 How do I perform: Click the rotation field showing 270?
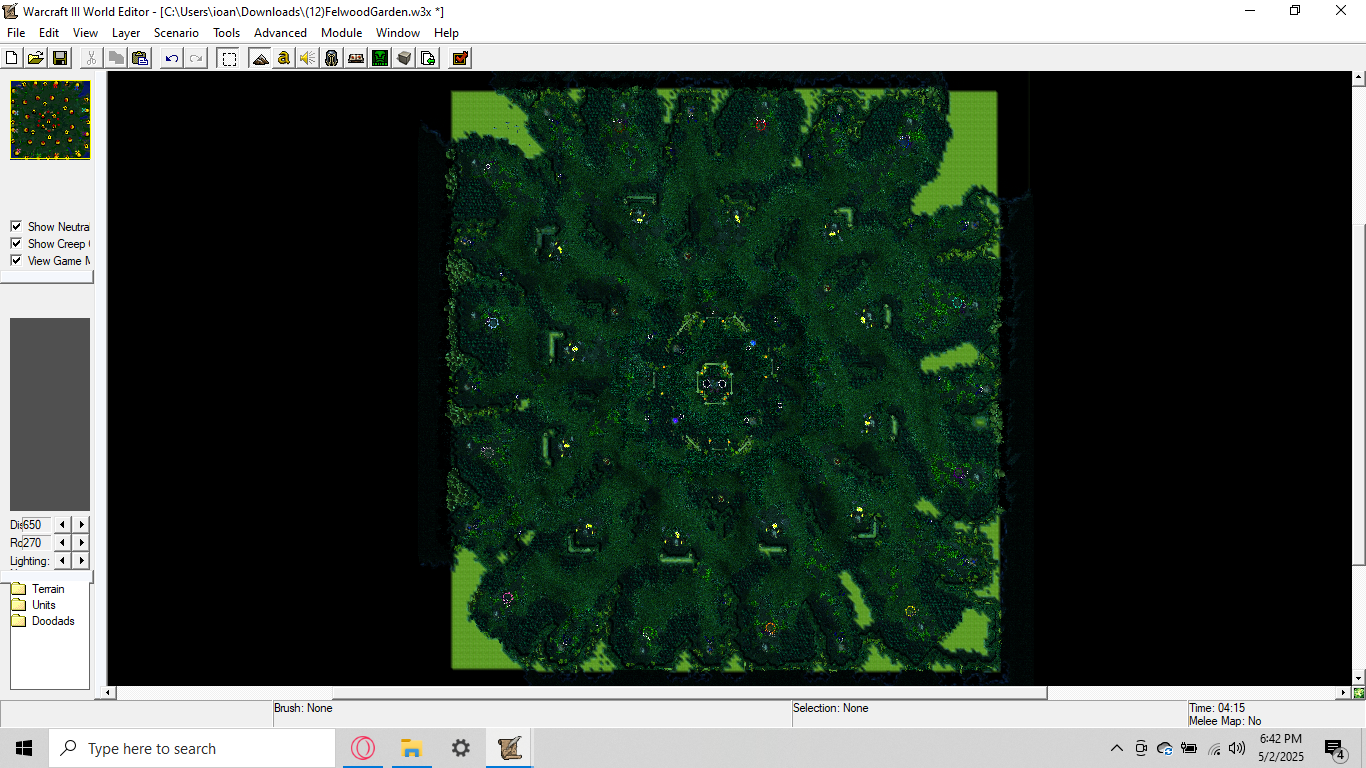point(36,543)
